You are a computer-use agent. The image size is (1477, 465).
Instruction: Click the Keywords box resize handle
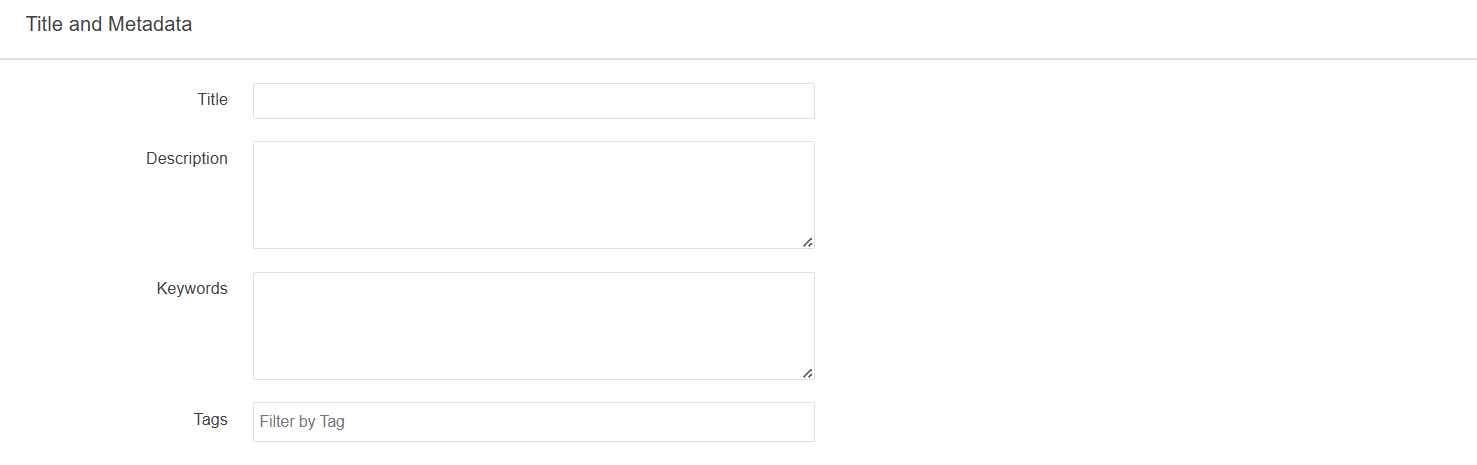807,373
